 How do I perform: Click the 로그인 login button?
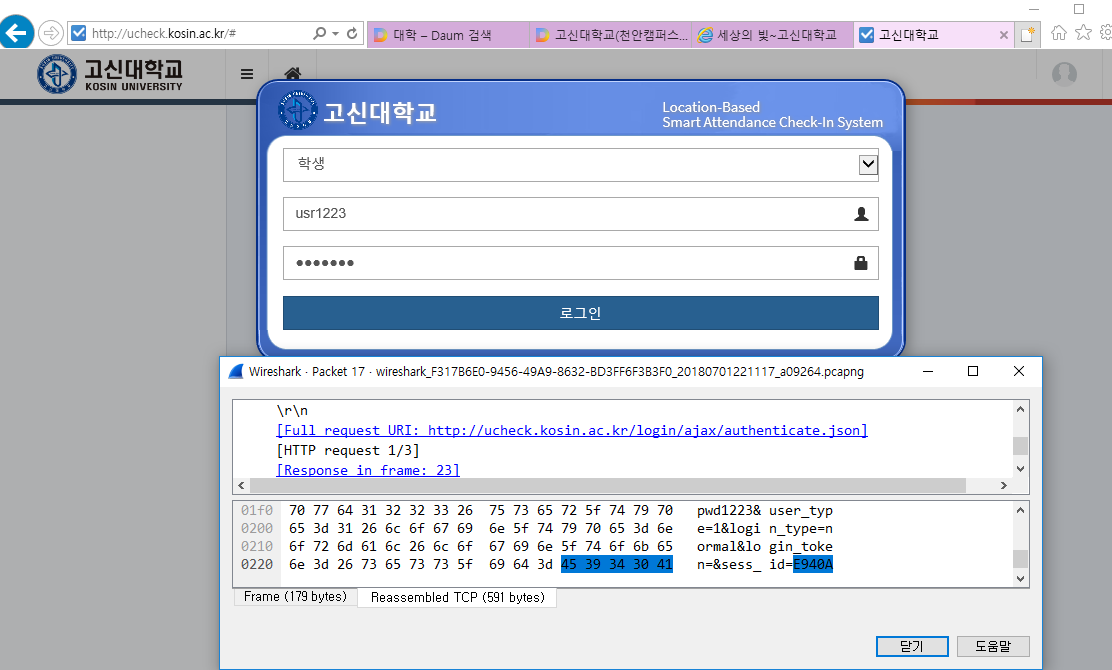[580, 313]
